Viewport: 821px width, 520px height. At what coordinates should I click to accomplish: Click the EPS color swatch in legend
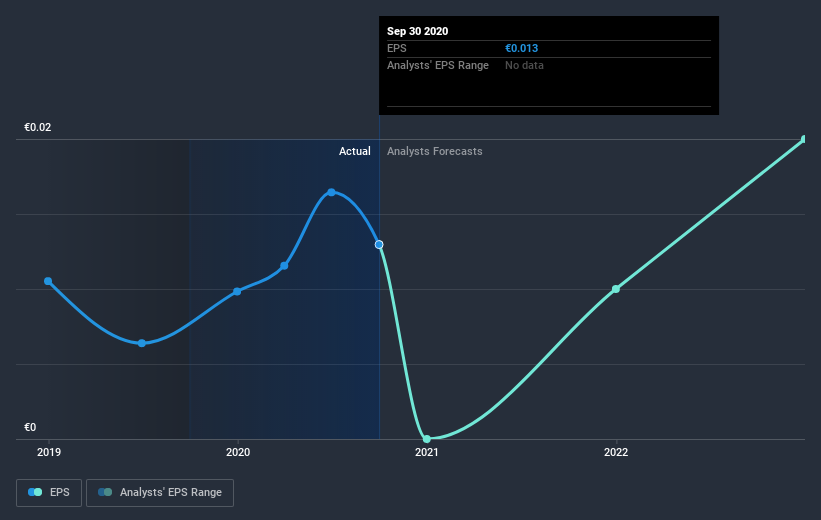coord(35,492)
